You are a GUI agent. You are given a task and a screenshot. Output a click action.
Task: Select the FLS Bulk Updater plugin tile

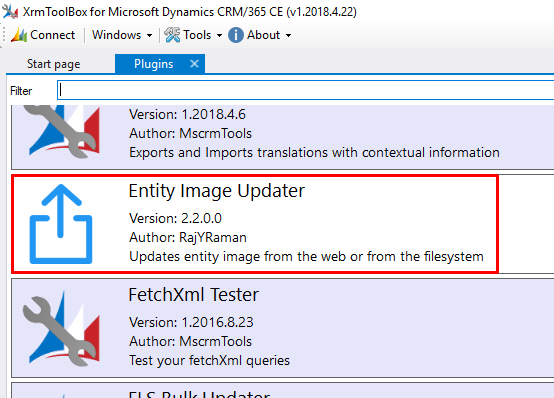pyautogui.click(x=283, y=390)
